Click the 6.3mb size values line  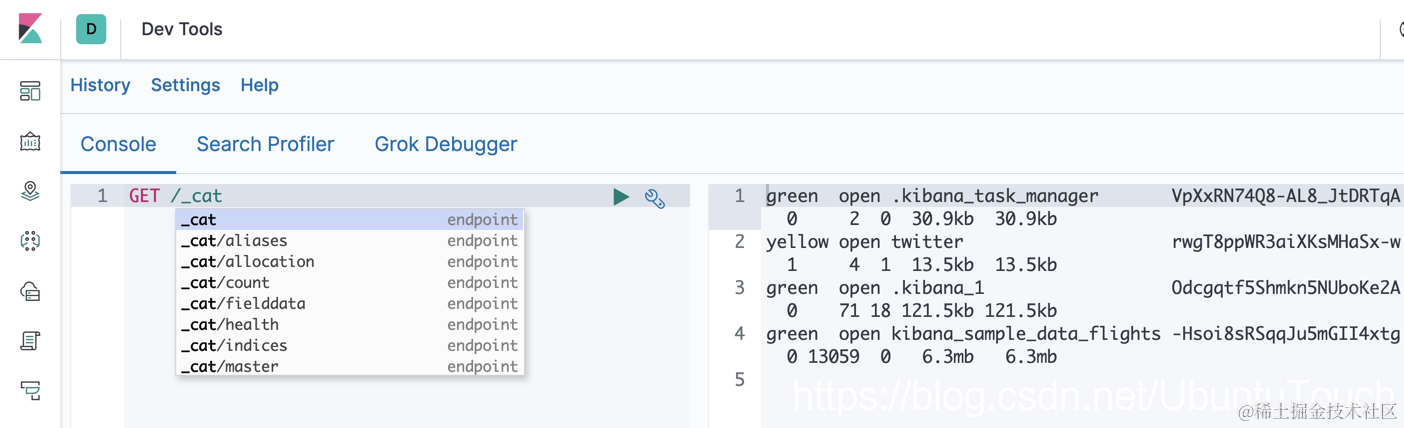pyautogui.click(x=921, y=356)
